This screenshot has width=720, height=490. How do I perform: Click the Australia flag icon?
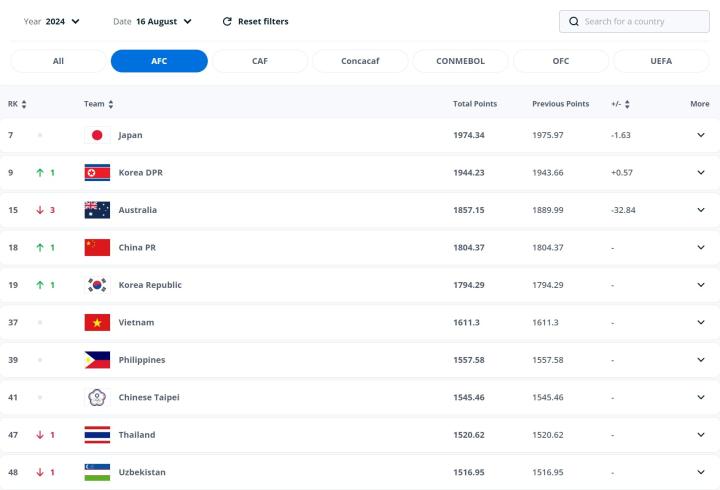pyautogui.click(x=97, y=210)
